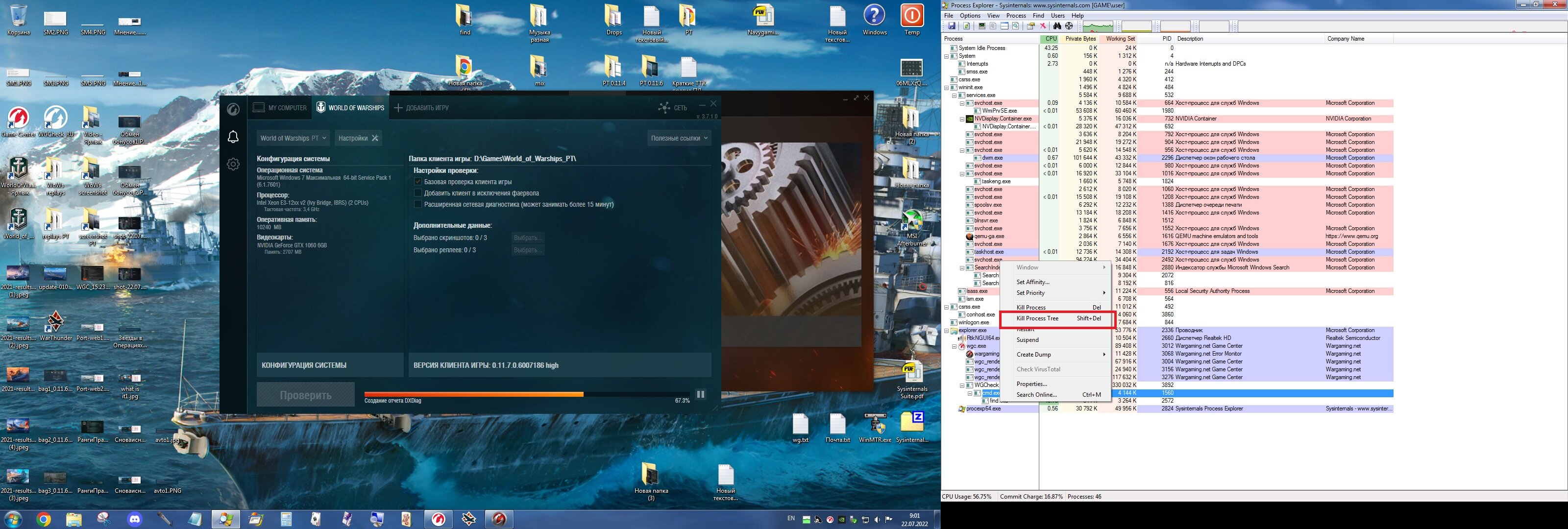Collapse the WGCheck process tree node
This screenshot has height=529, width=1568.
click(962, 385)
